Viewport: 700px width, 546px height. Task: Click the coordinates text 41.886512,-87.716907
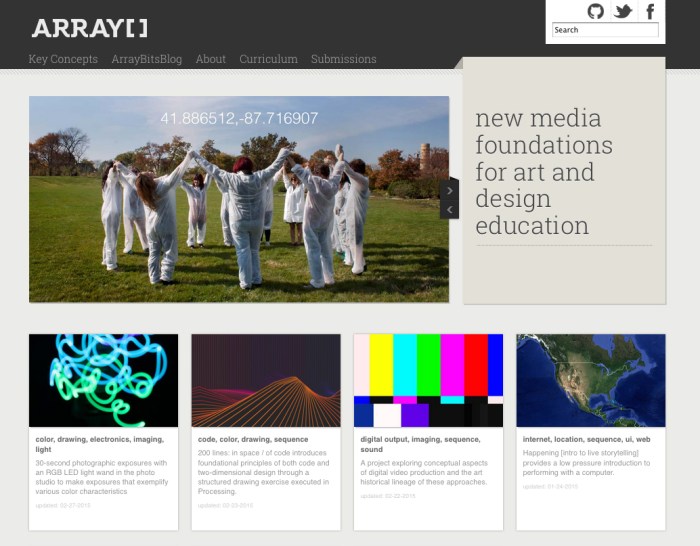pyautogui.click(x=239, y=118)
